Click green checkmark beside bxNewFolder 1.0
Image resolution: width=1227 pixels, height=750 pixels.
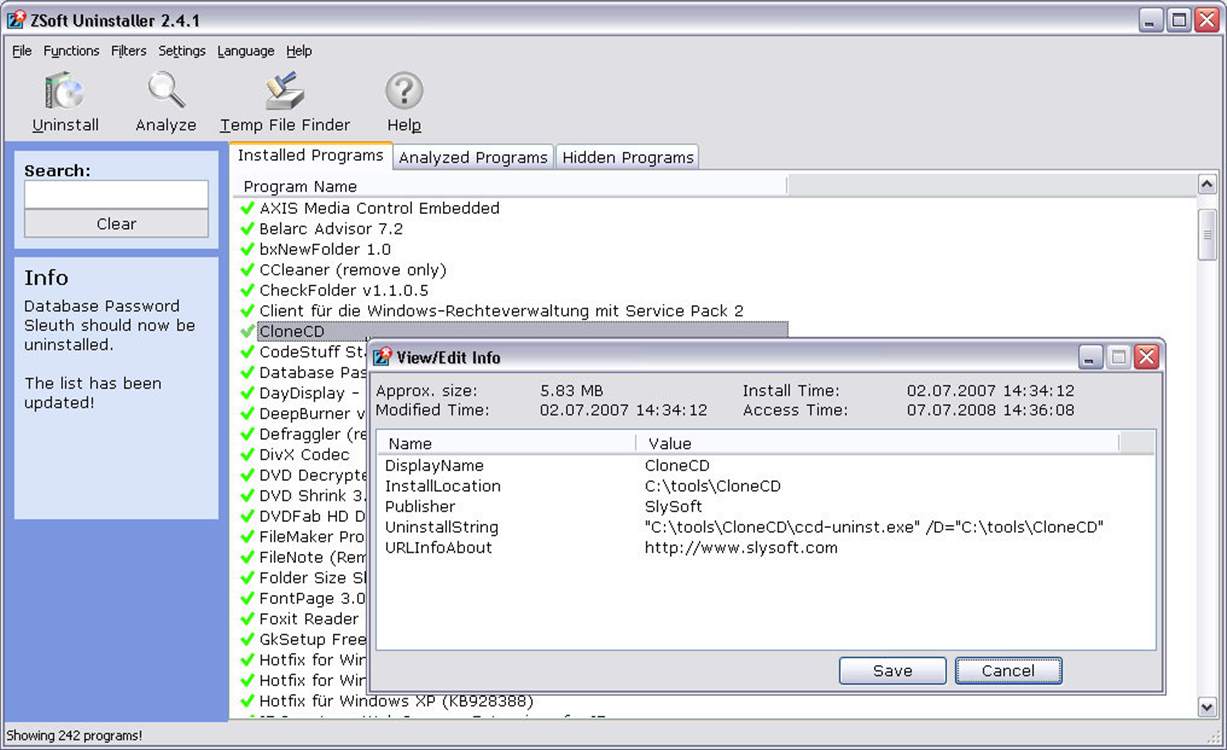pyautogui.click(x=247, y=249)
